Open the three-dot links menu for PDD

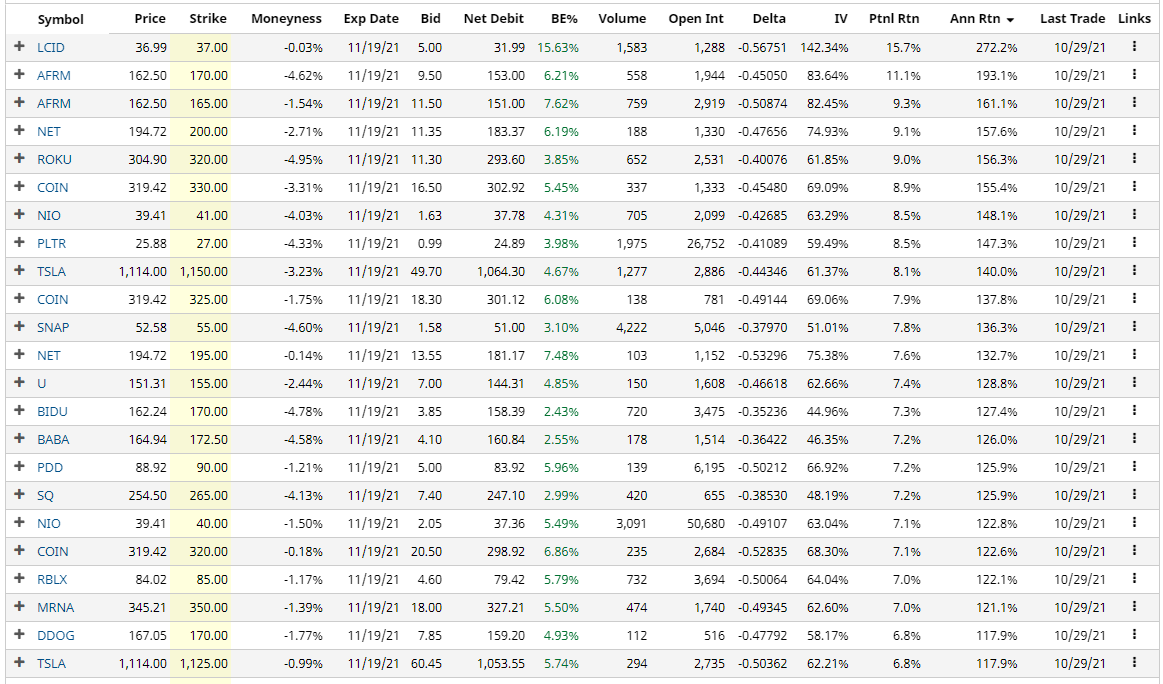click(1134, 466)
